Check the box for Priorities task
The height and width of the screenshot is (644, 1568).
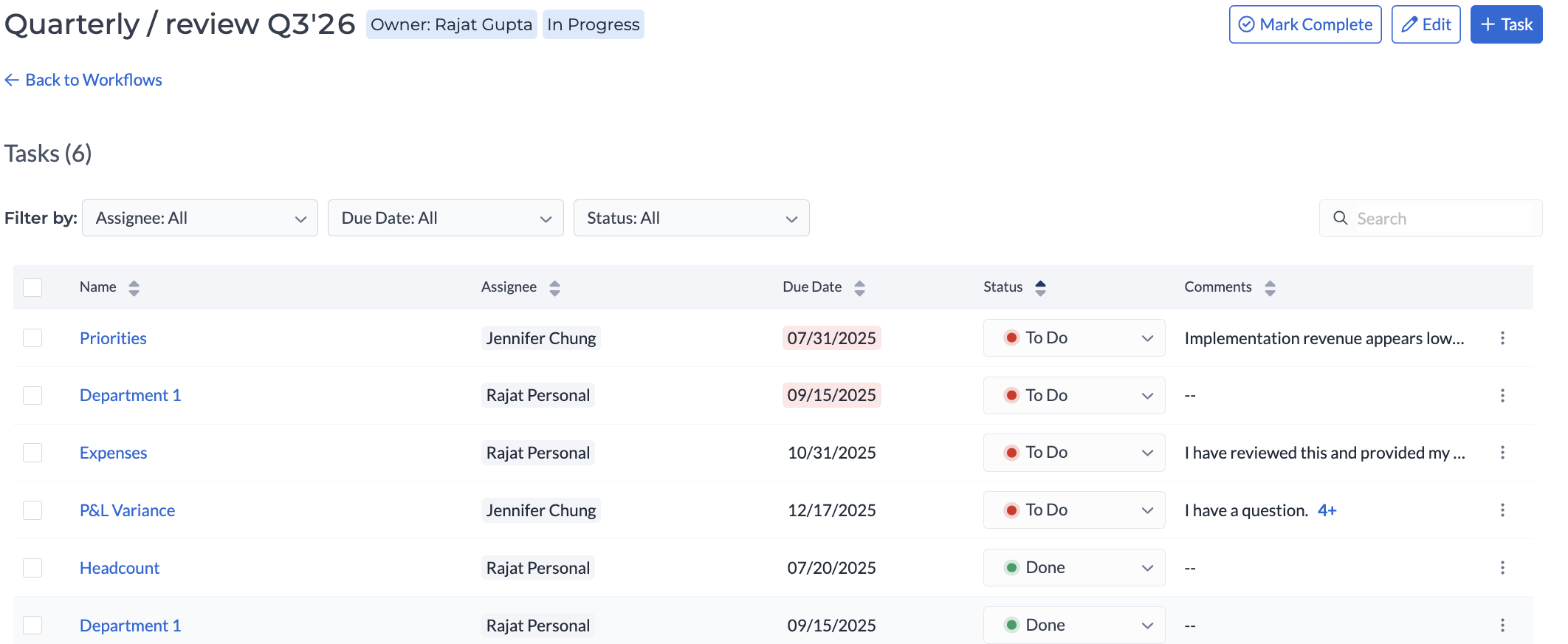click(32, 338)
